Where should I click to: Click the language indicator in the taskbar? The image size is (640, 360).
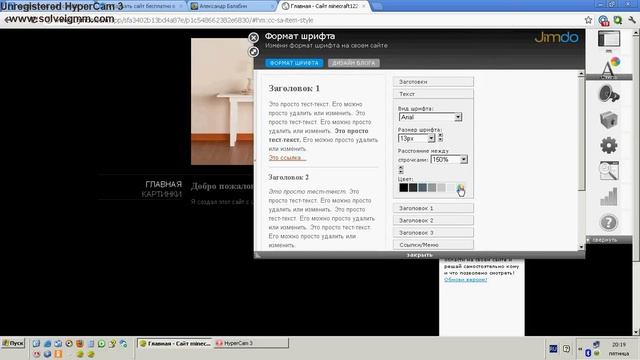[x=553, y=349]
